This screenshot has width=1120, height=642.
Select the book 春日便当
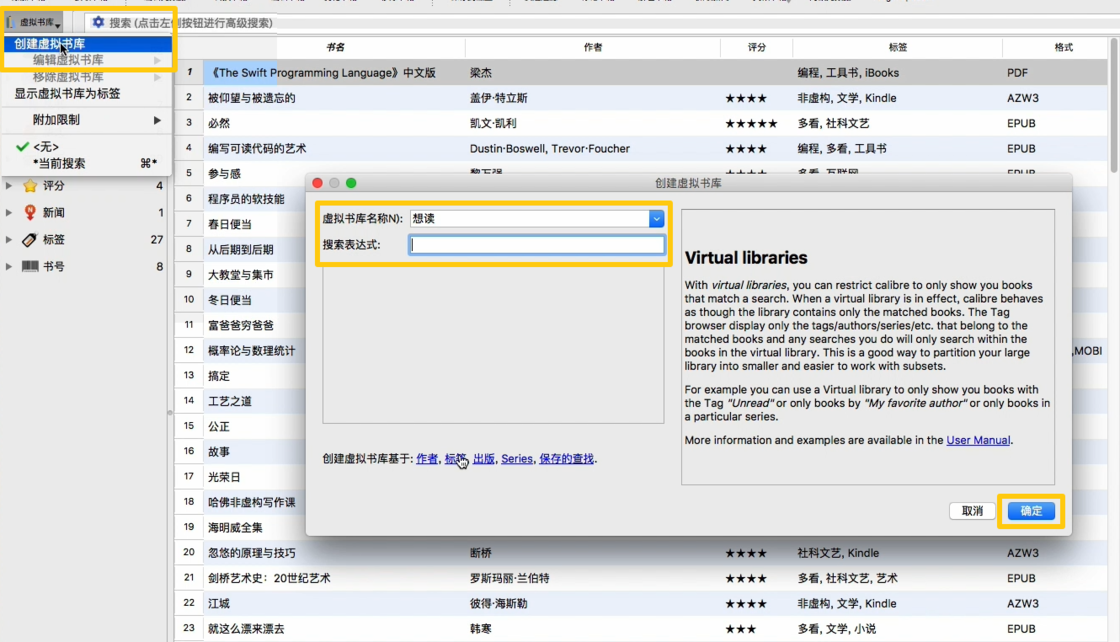[229, 224]
